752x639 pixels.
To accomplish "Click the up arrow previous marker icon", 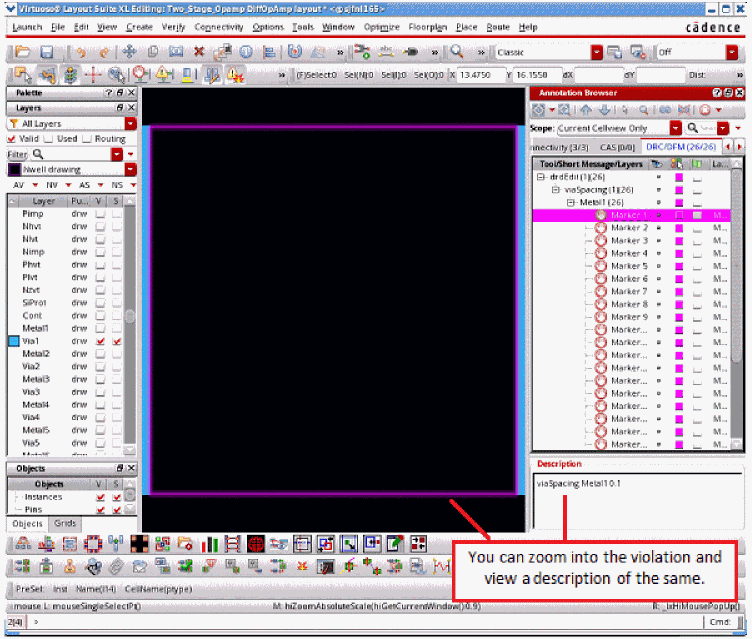I will coord(586,110).
